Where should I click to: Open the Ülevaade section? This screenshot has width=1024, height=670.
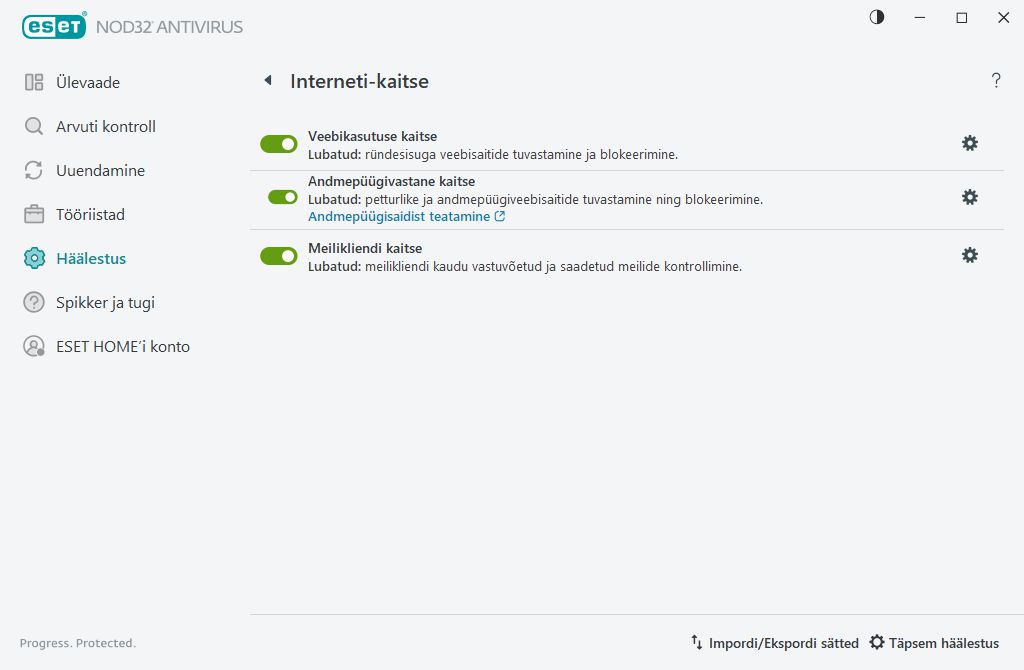(x=88, y=83)
